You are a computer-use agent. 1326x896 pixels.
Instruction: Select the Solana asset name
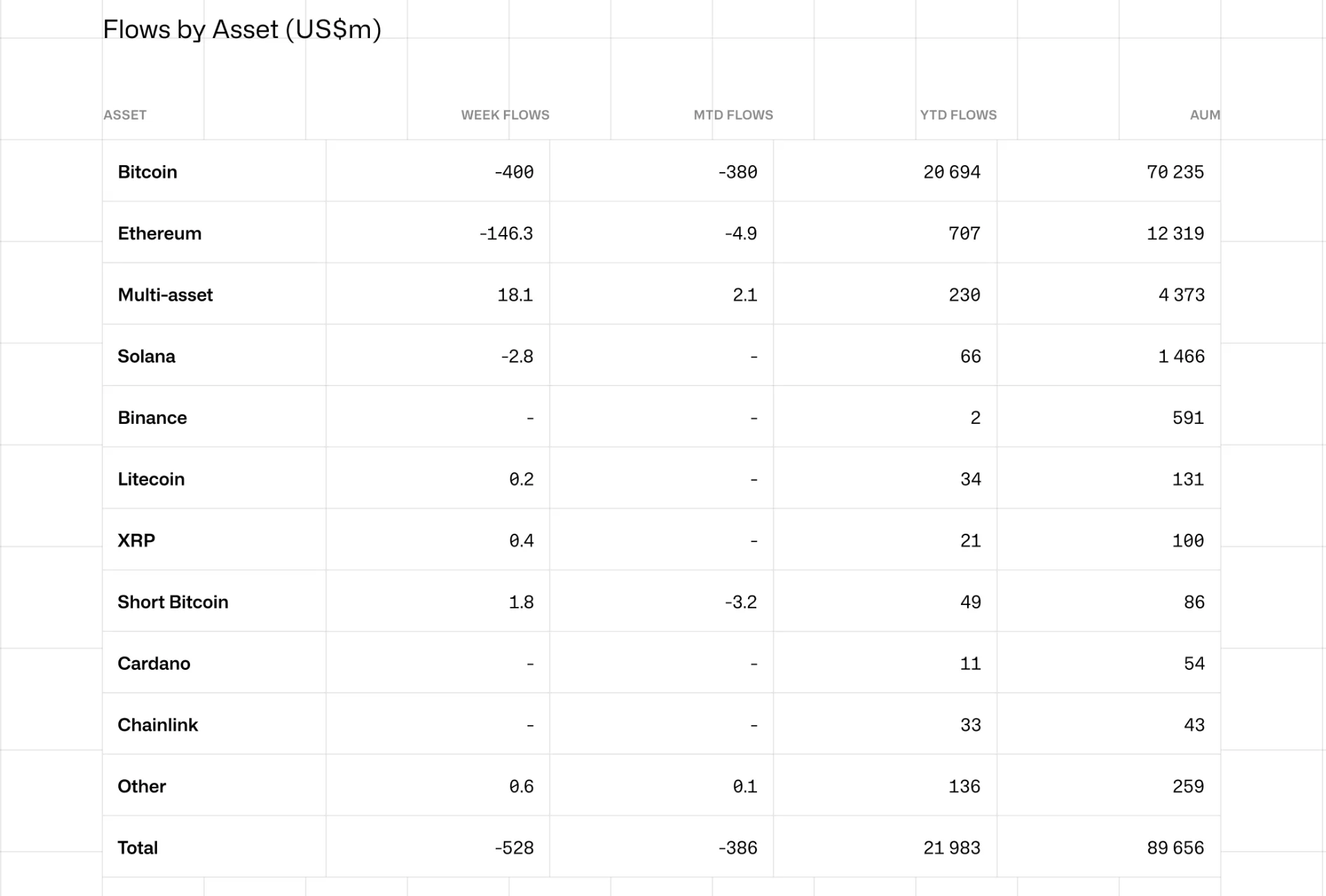point(147,357)
